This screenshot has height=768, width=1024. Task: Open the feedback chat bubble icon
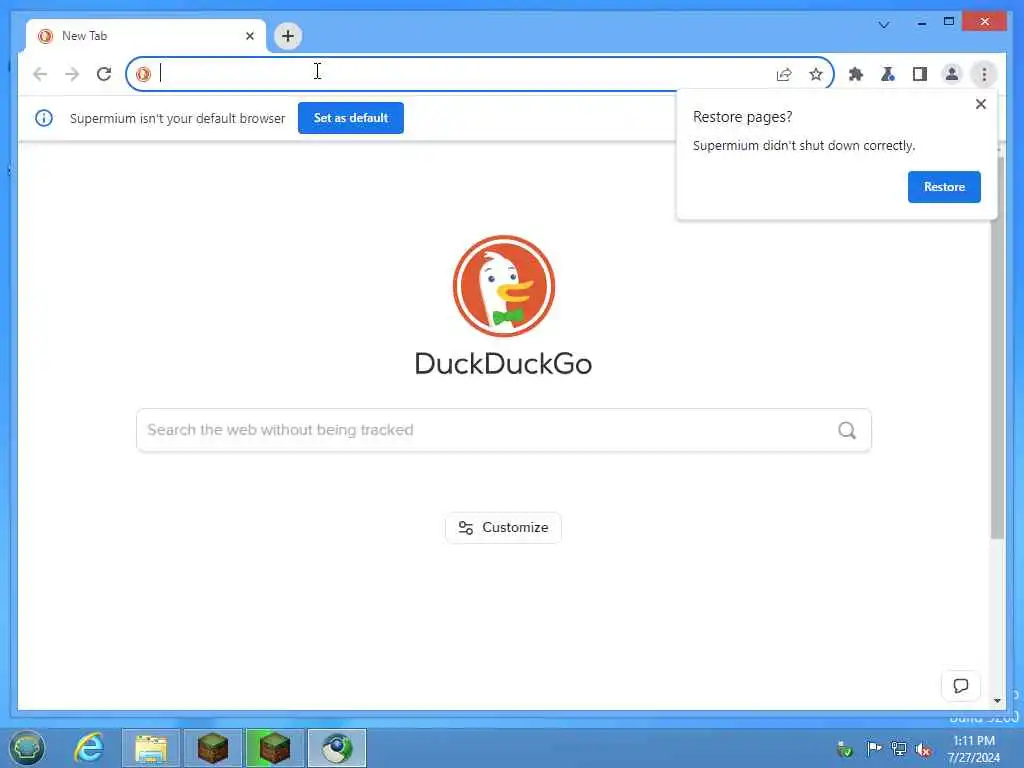point(960,686)
